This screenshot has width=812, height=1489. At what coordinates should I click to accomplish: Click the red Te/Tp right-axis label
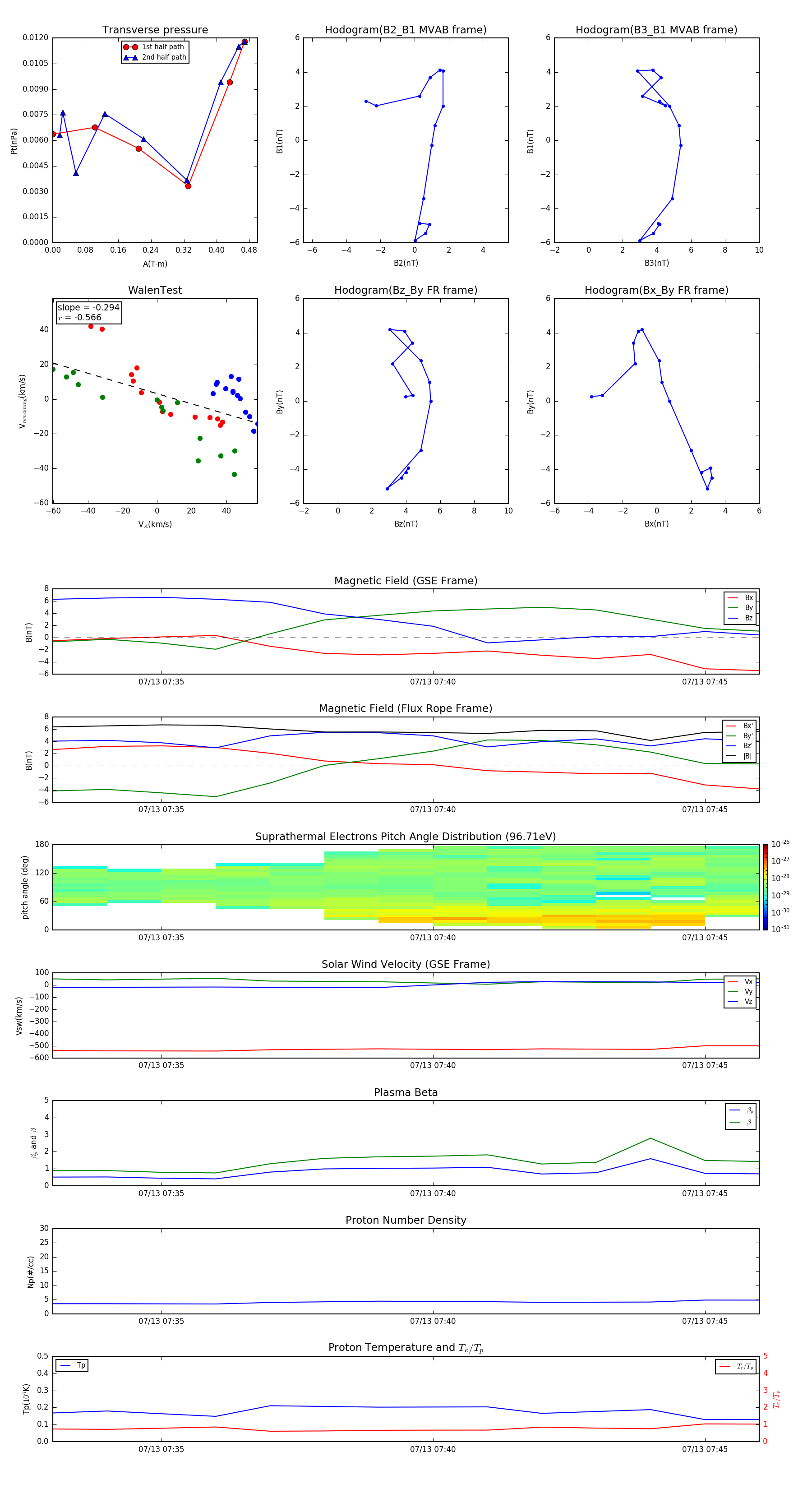coord(776,1399)
